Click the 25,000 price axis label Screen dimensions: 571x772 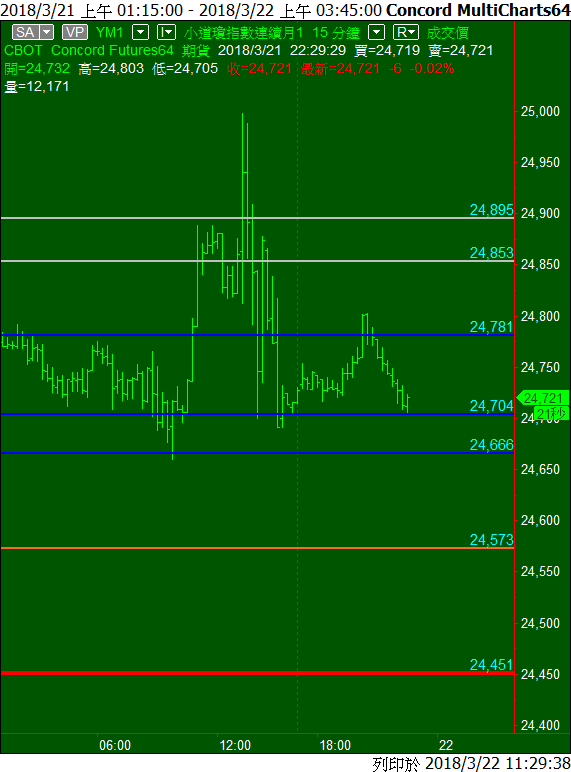tap(540, 111)
